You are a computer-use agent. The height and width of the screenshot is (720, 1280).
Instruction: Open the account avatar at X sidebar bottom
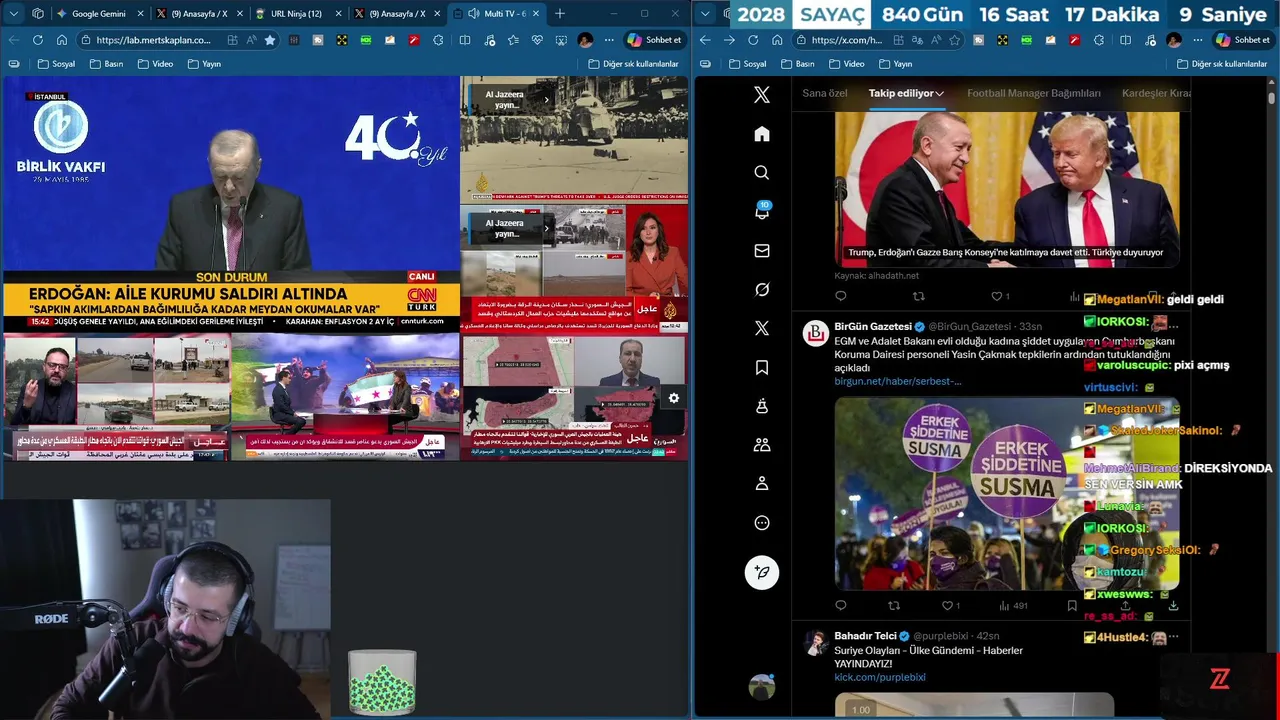coord(762,686)
